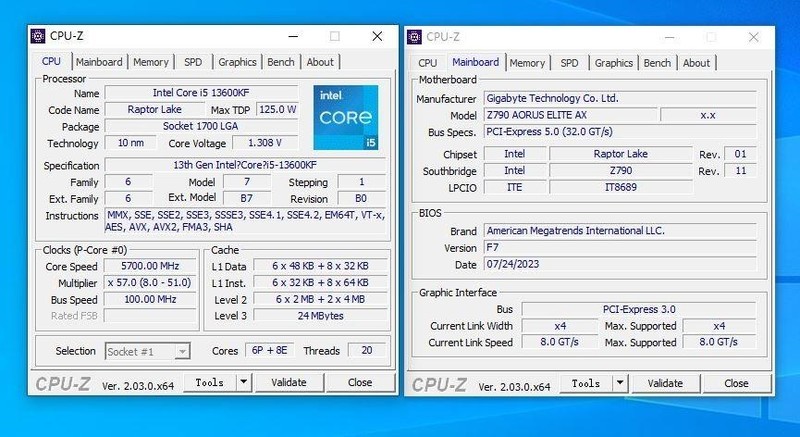800x437 pixels.
Task: Close right CPU-Z window with X
Action: (x=754, y=37)
